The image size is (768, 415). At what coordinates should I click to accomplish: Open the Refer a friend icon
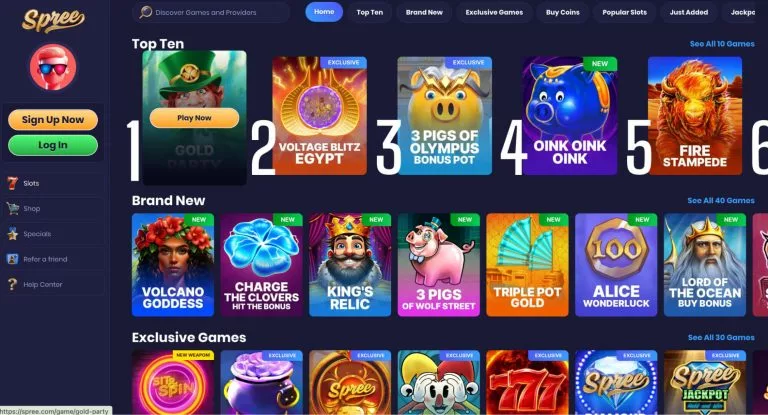coord(13,259)
